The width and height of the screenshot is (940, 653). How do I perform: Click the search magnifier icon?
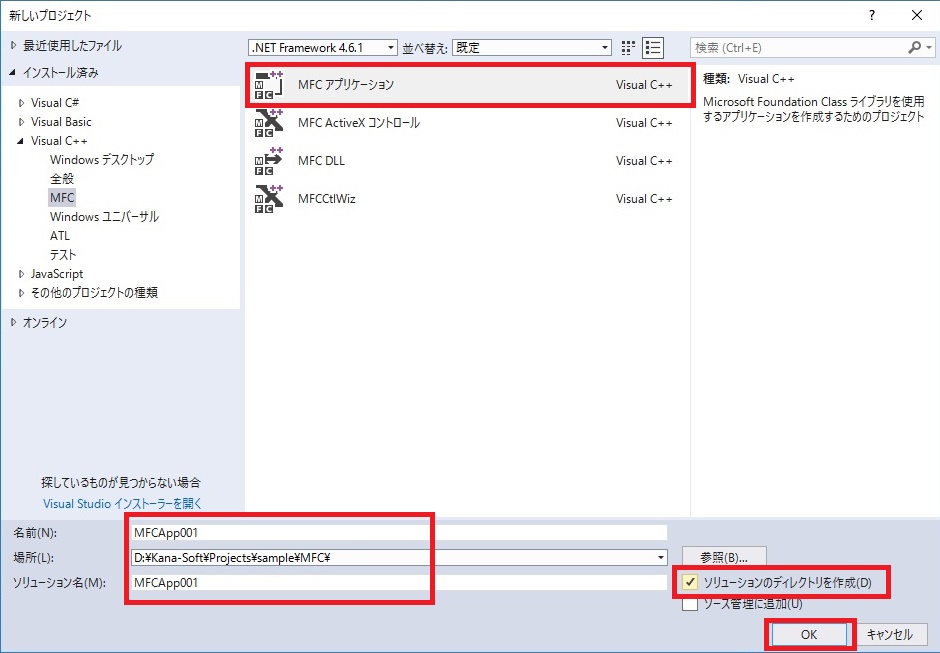point(914,47)
